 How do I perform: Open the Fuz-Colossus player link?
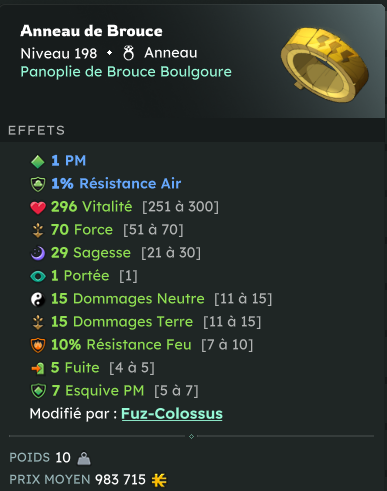(172, 414)
